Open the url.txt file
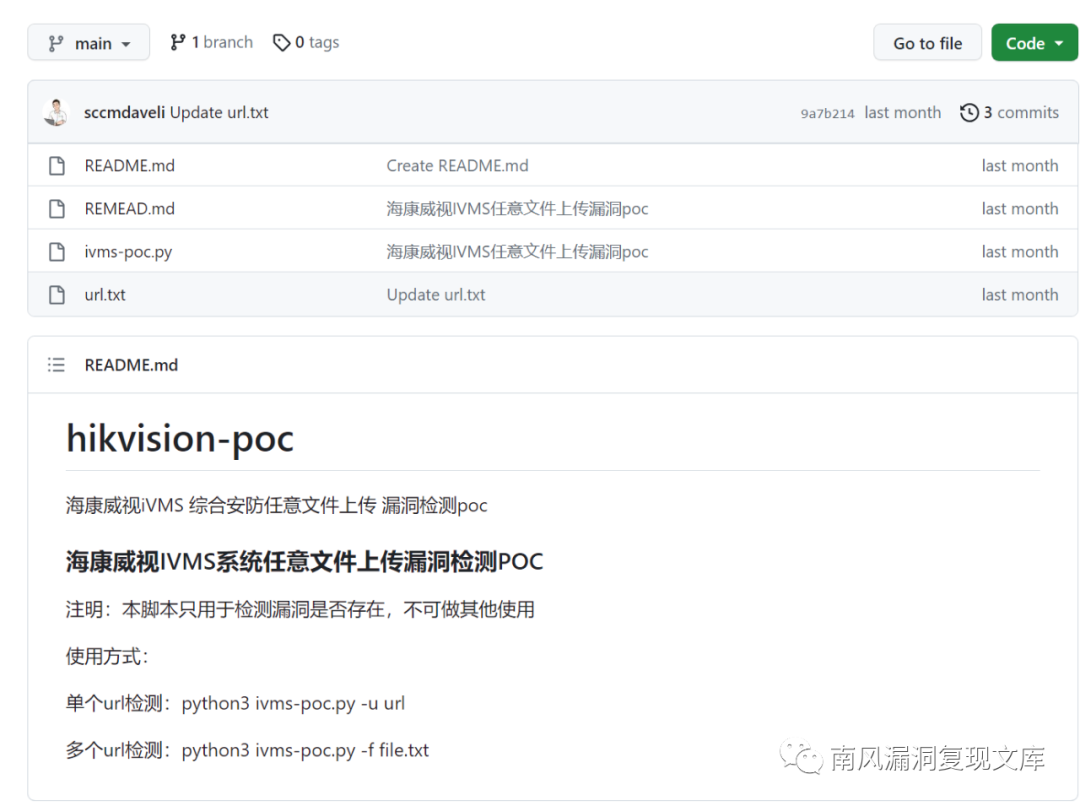 coord(105,295)
